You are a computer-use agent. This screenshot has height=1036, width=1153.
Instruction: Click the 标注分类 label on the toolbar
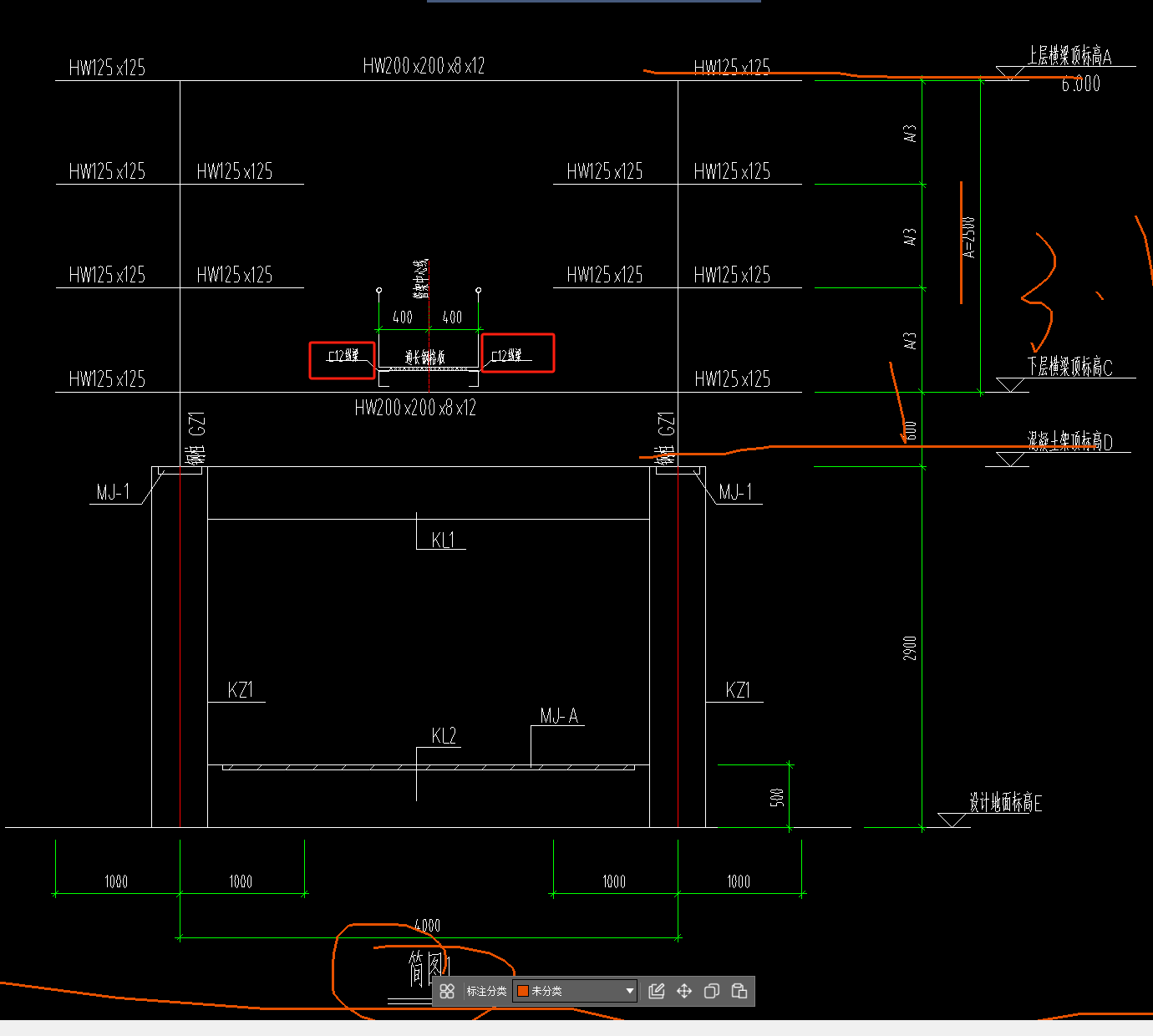486,991
